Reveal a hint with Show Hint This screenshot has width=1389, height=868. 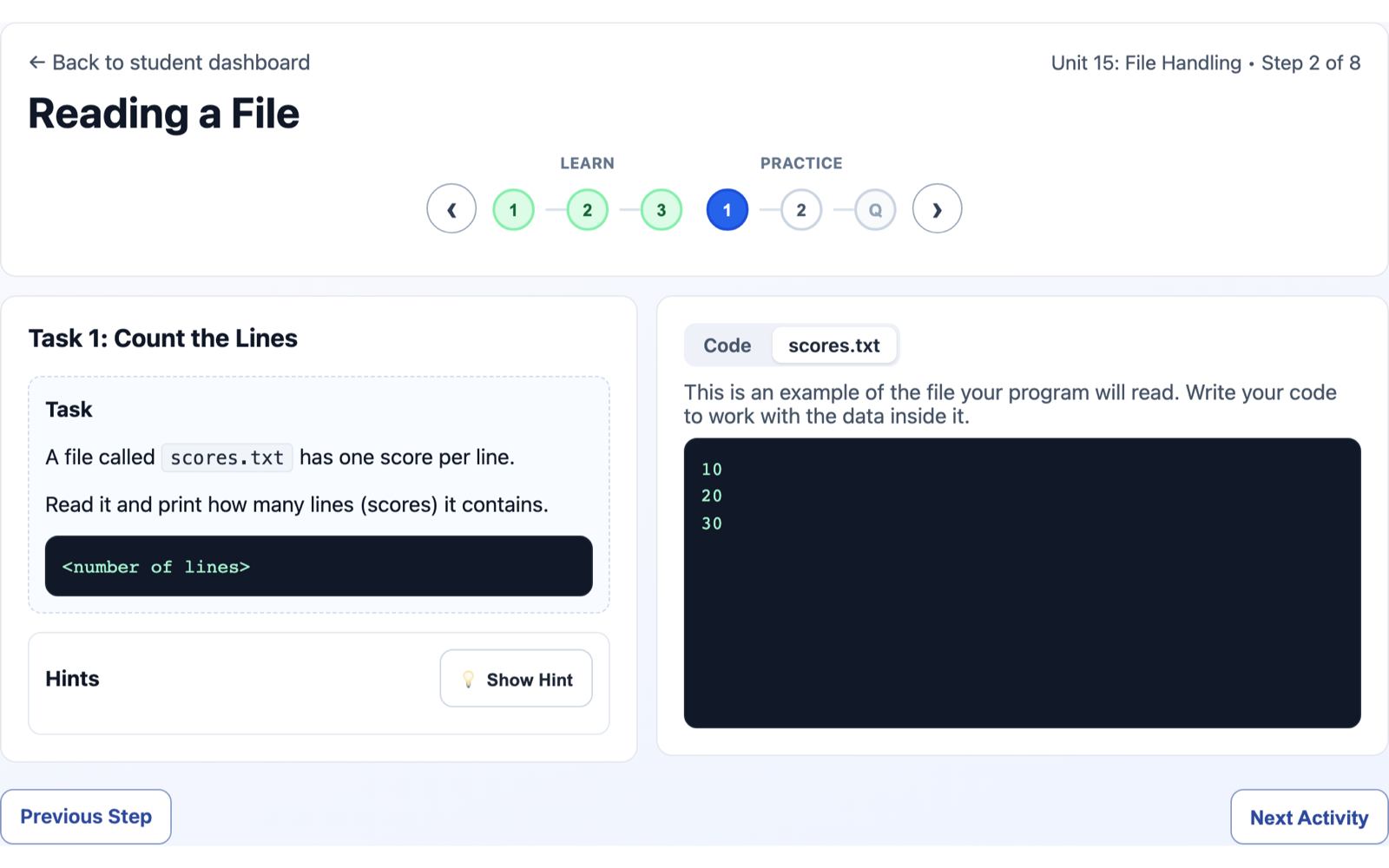517,679
